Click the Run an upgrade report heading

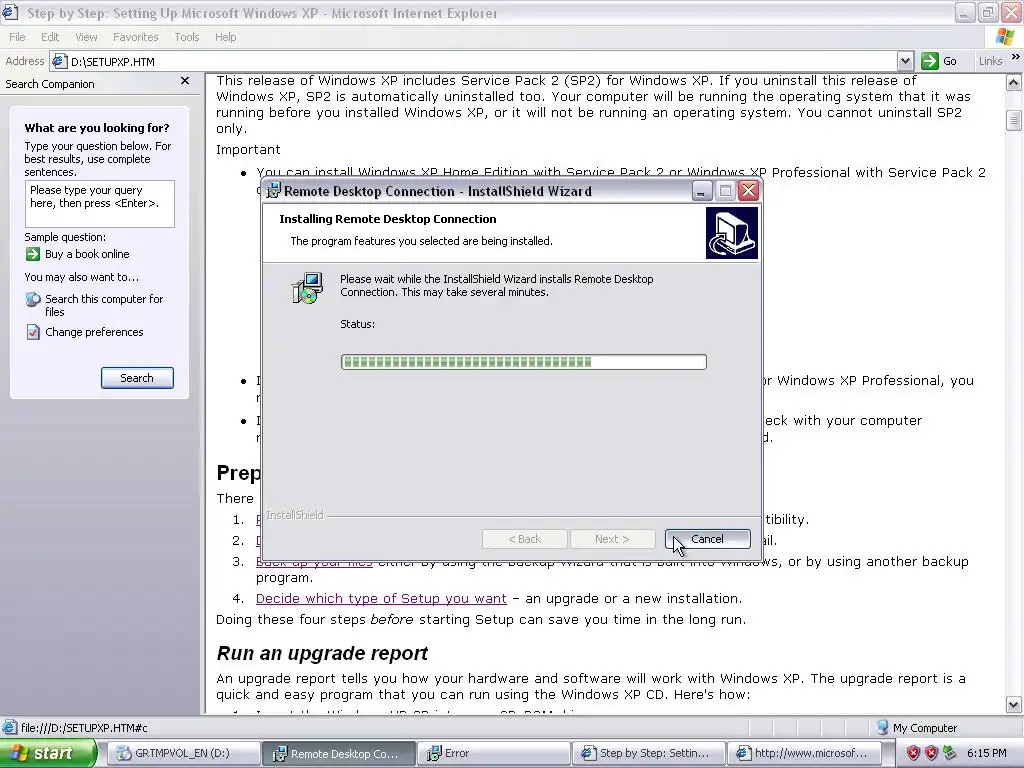point(322,653)
